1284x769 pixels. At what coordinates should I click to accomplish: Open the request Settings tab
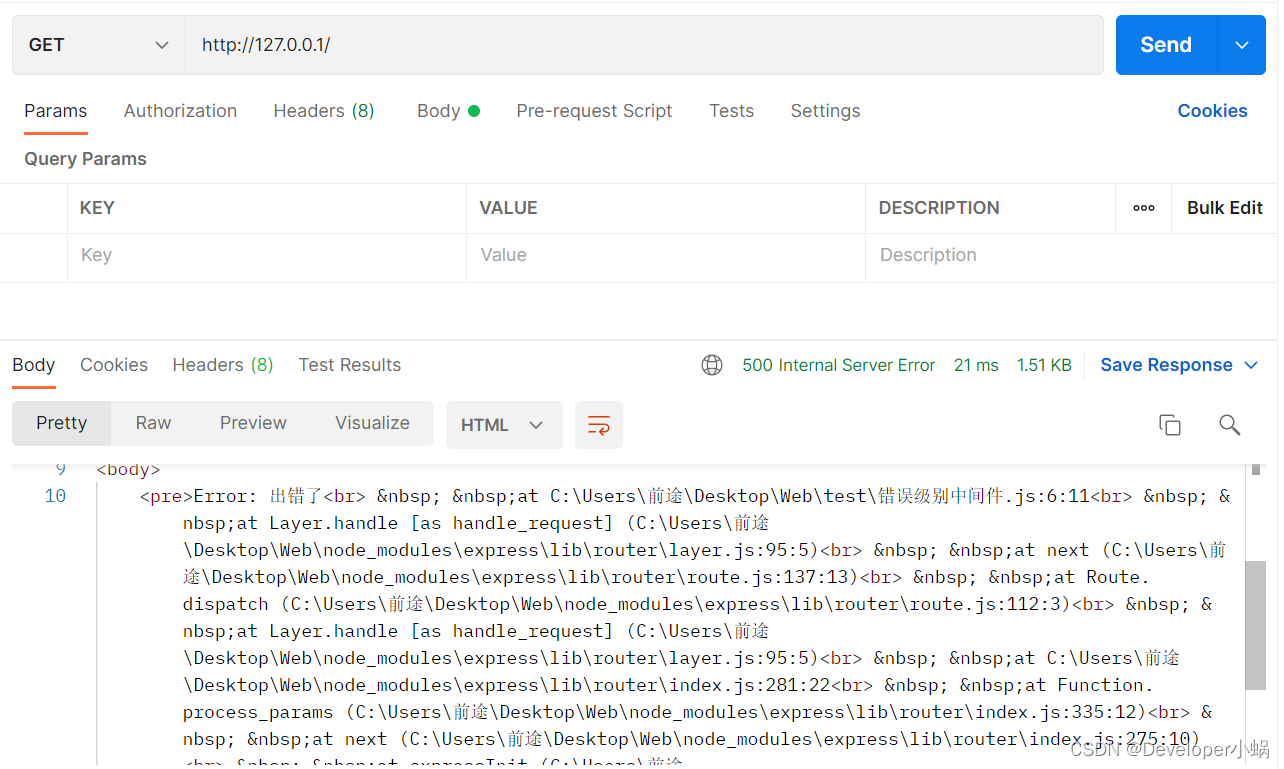[825, 111]
